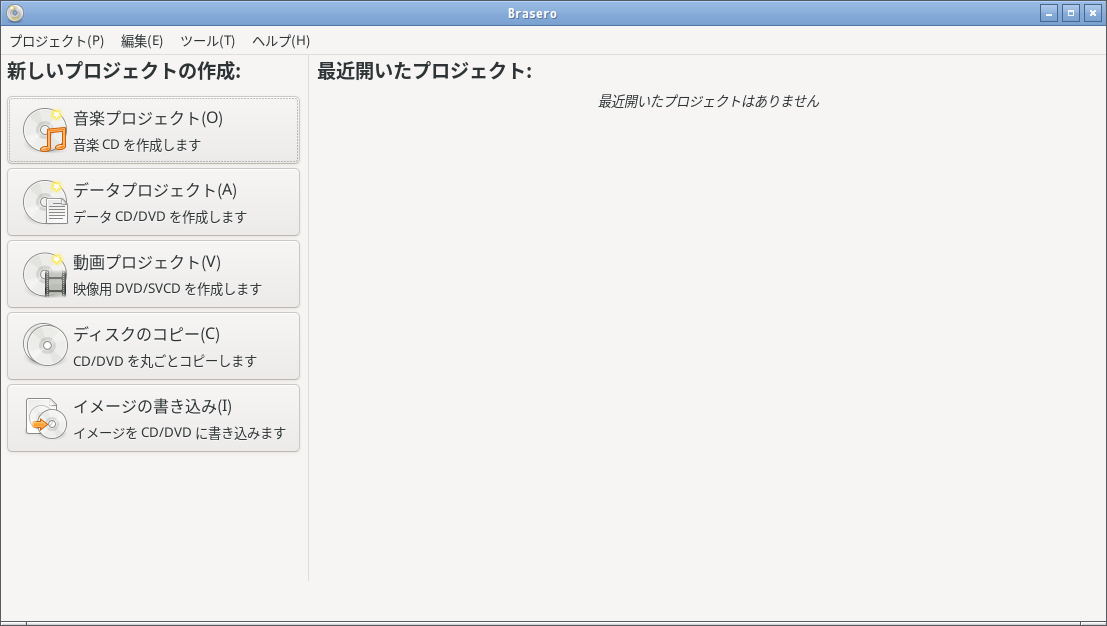
Task: Click the two-disc copy icon
Action: coord(45,345)
